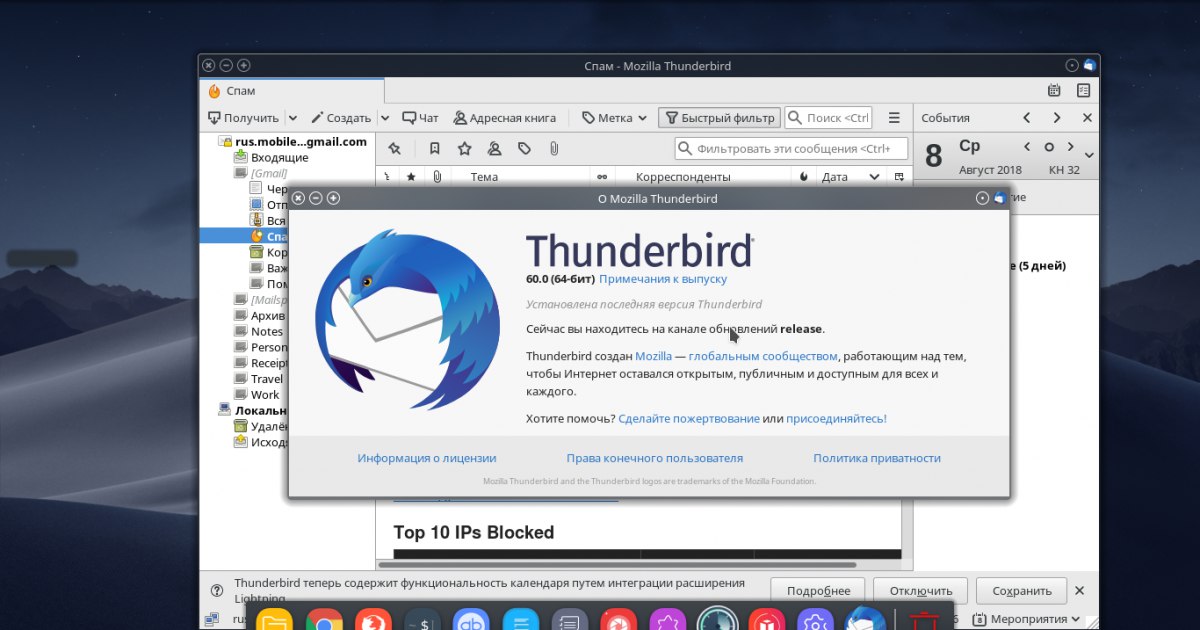
Task: Click the Подробнее button
Action: pyautogui.click(x=818, y=590)
